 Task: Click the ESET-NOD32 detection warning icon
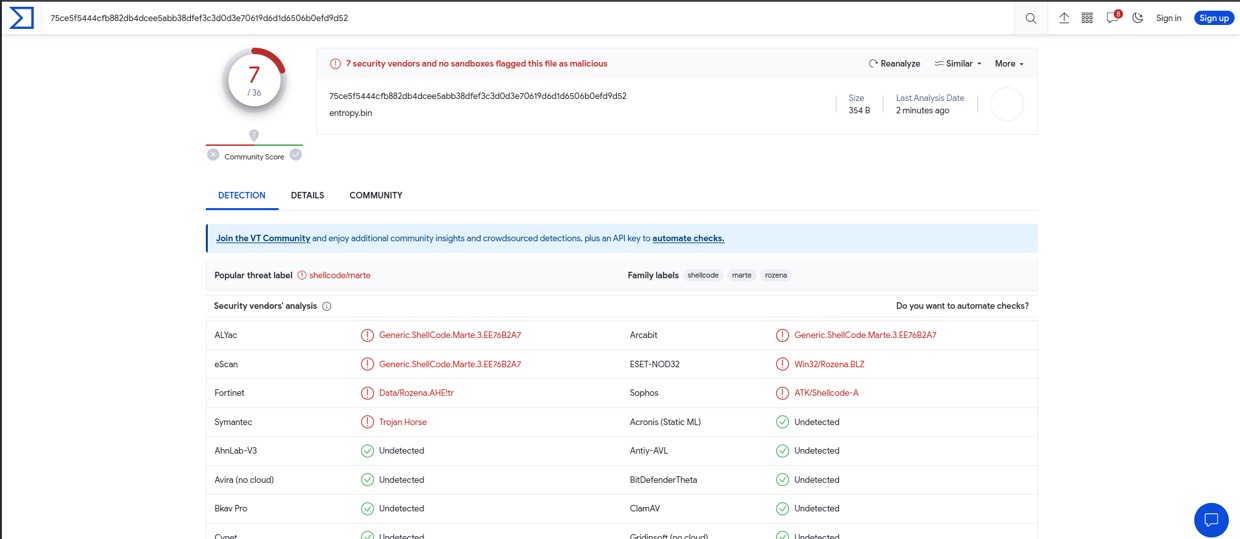782,364
